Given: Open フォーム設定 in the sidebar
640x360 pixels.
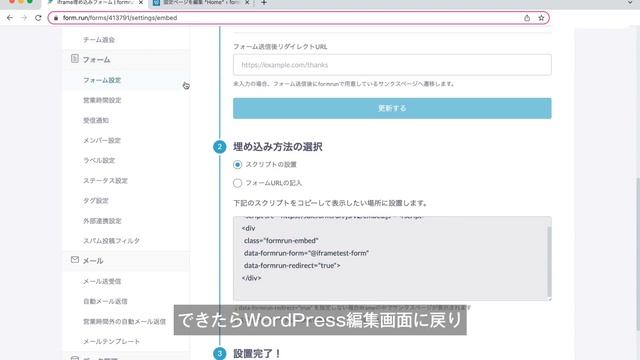Looking at the screenshot, I should (x=102, y=80).
